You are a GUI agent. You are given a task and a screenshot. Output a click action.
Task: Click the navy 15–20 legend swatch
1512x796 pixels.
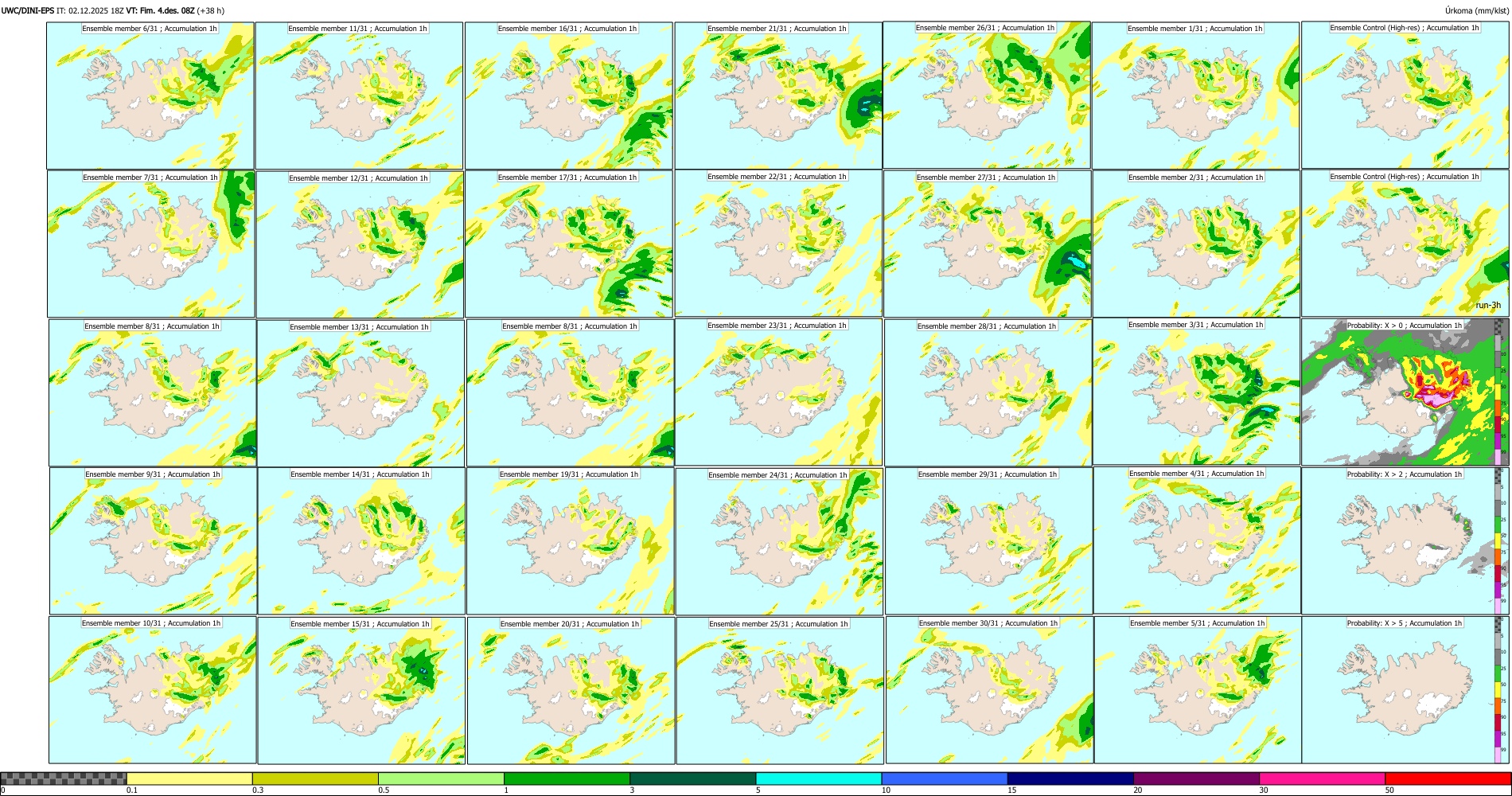coord(1070,778)
